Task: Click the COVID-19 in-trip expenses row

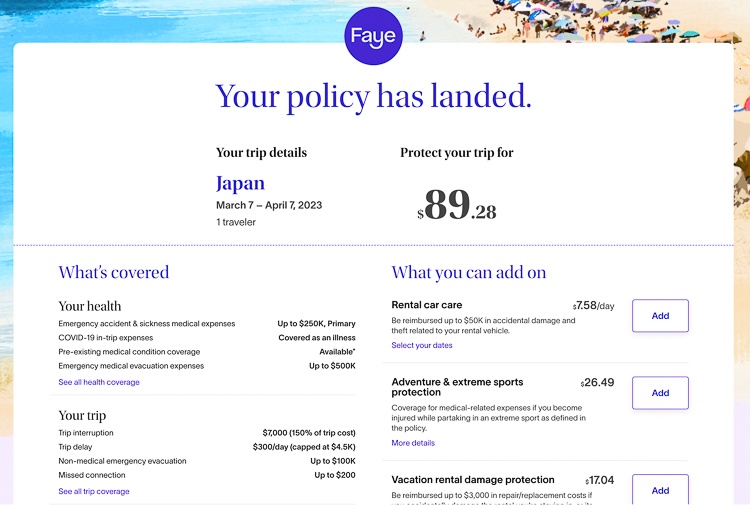Action: coord(207,338)
